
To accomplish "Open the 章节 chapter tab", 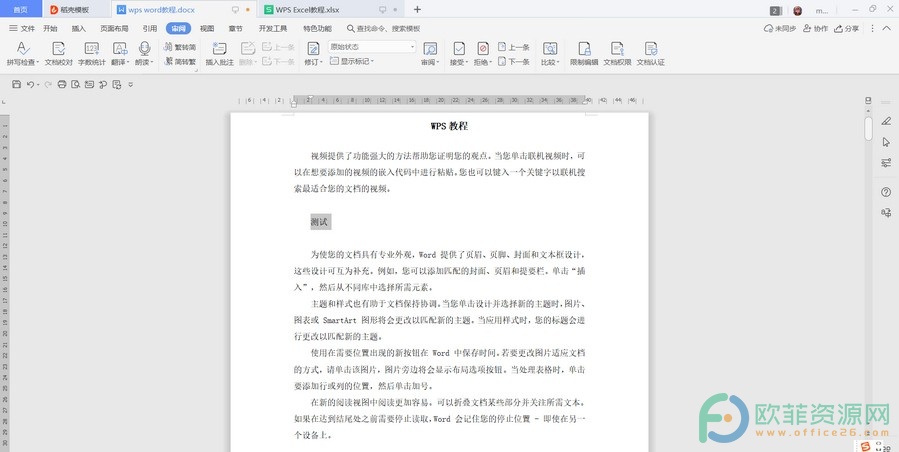I will pyautogui.click(x=235, y=28).
